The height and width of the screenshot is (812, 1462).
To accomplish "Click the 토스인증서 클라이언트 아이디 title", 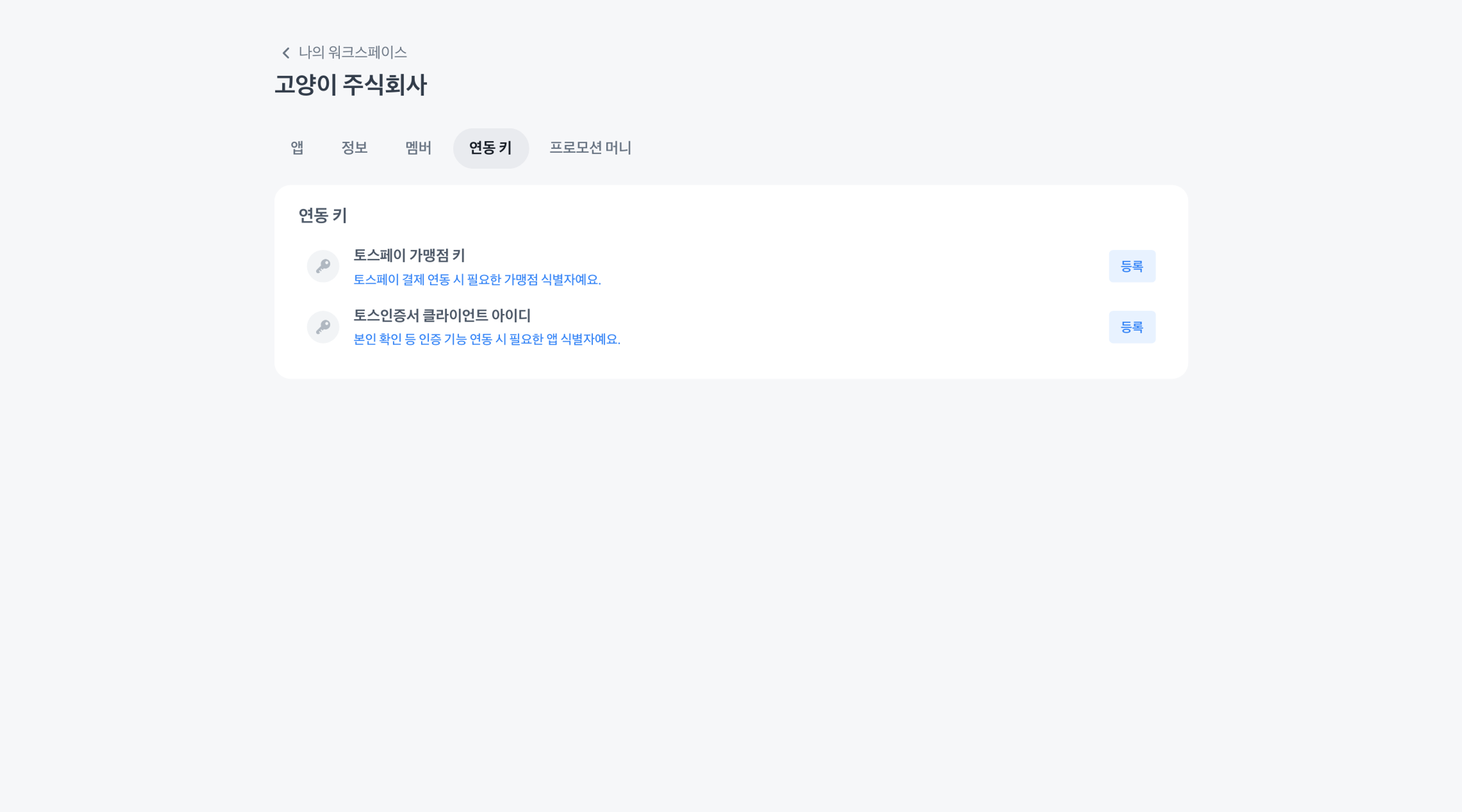I will point(442,316).
